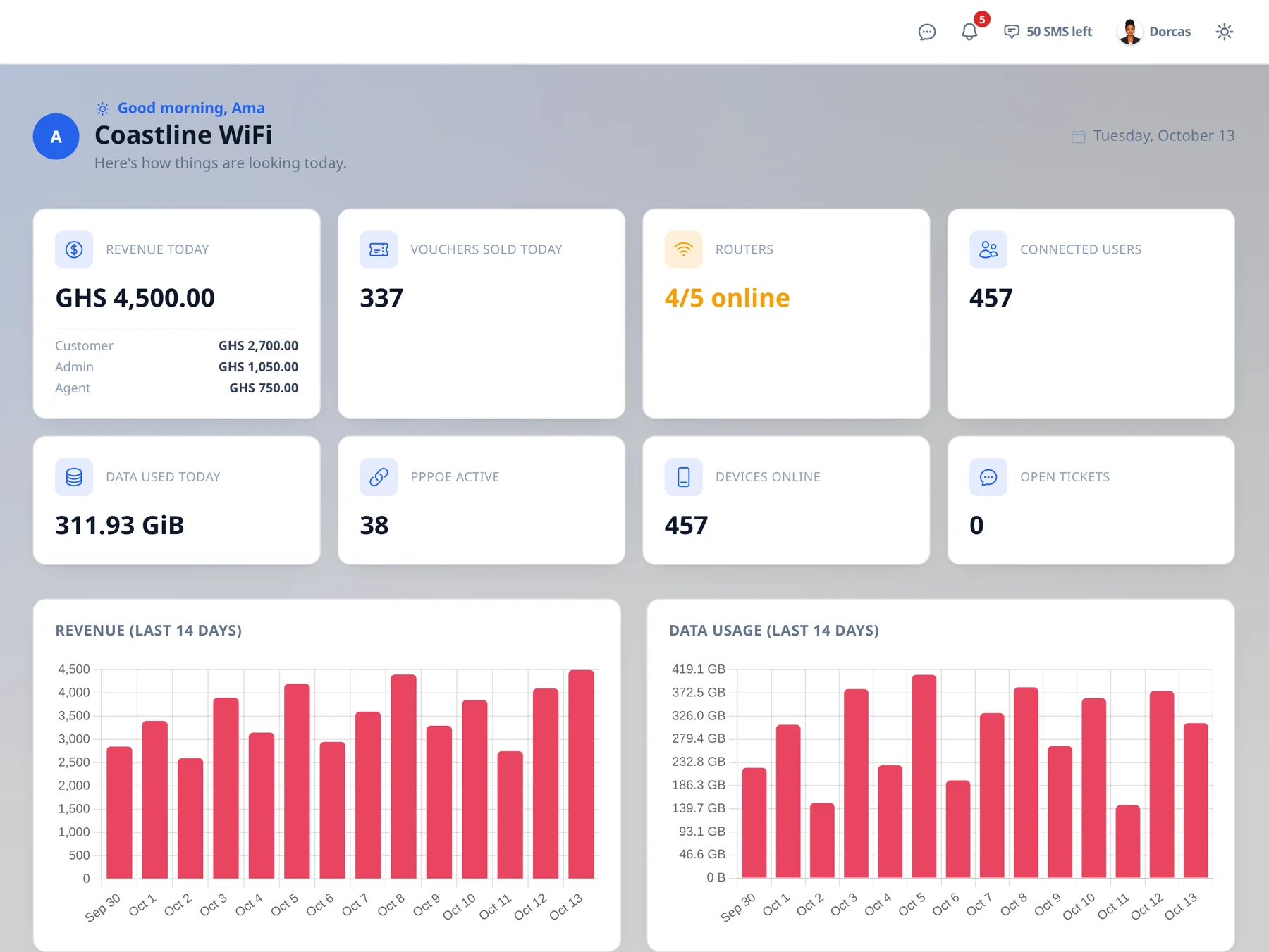
Task: Click the calendar icon beside the date
Action: (1078, 136)
